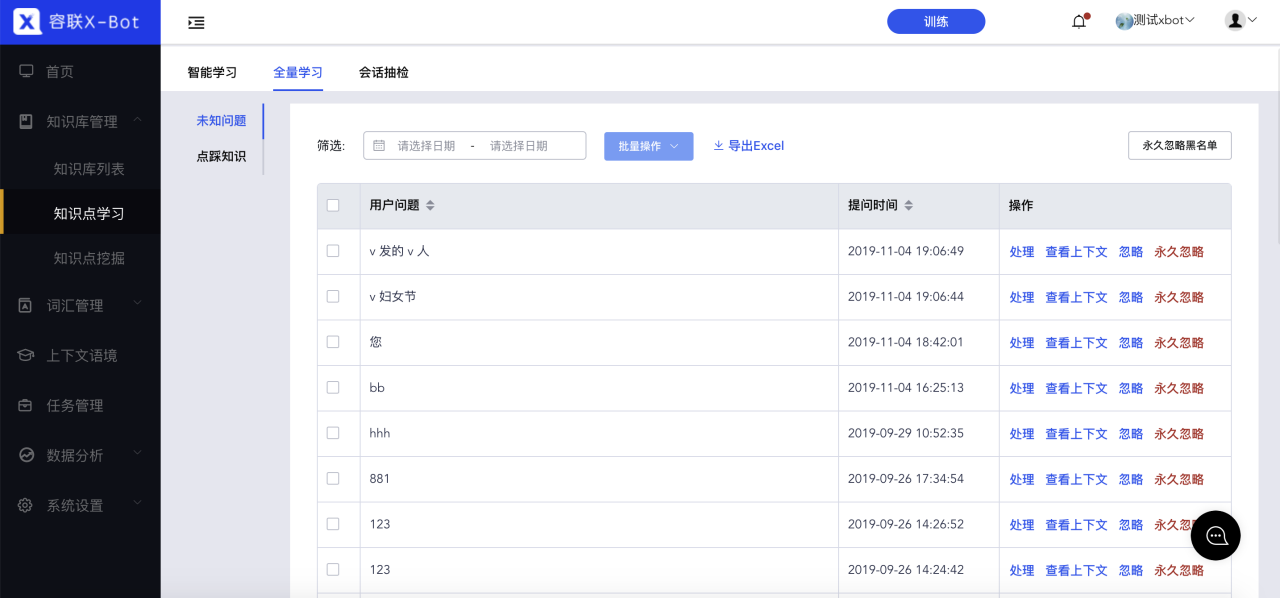Viewport: 1280px width, 598px height.
Task: Click the 词汇管理 icon
Action: coord(26,305)
